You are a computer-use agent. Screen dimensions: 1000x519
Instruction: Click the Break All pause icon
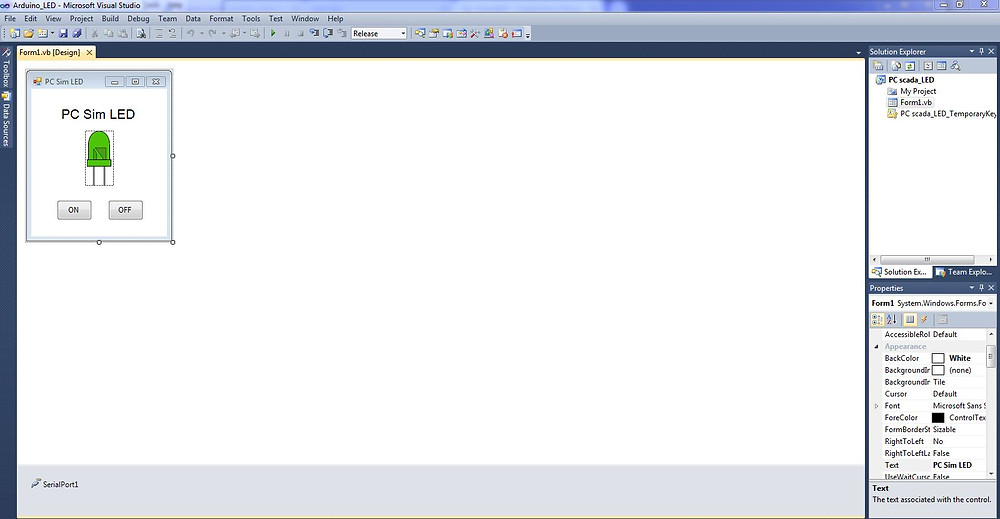pos(286,33)
